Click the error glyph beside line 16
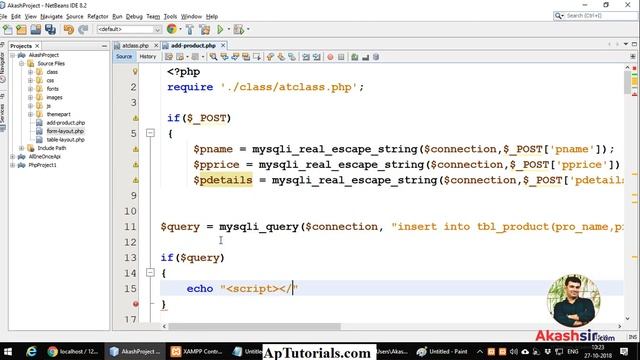This screenshot has height=360, width=640. point(136,304)
